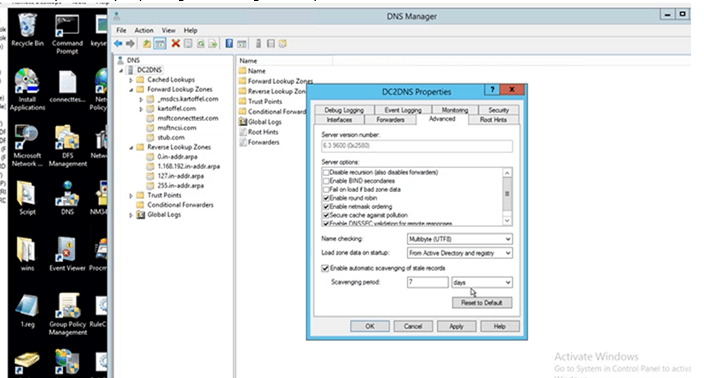Uncheck Enable netmask ordering
The height and width of the screenshot is (378, 704).
coord(326,207)
